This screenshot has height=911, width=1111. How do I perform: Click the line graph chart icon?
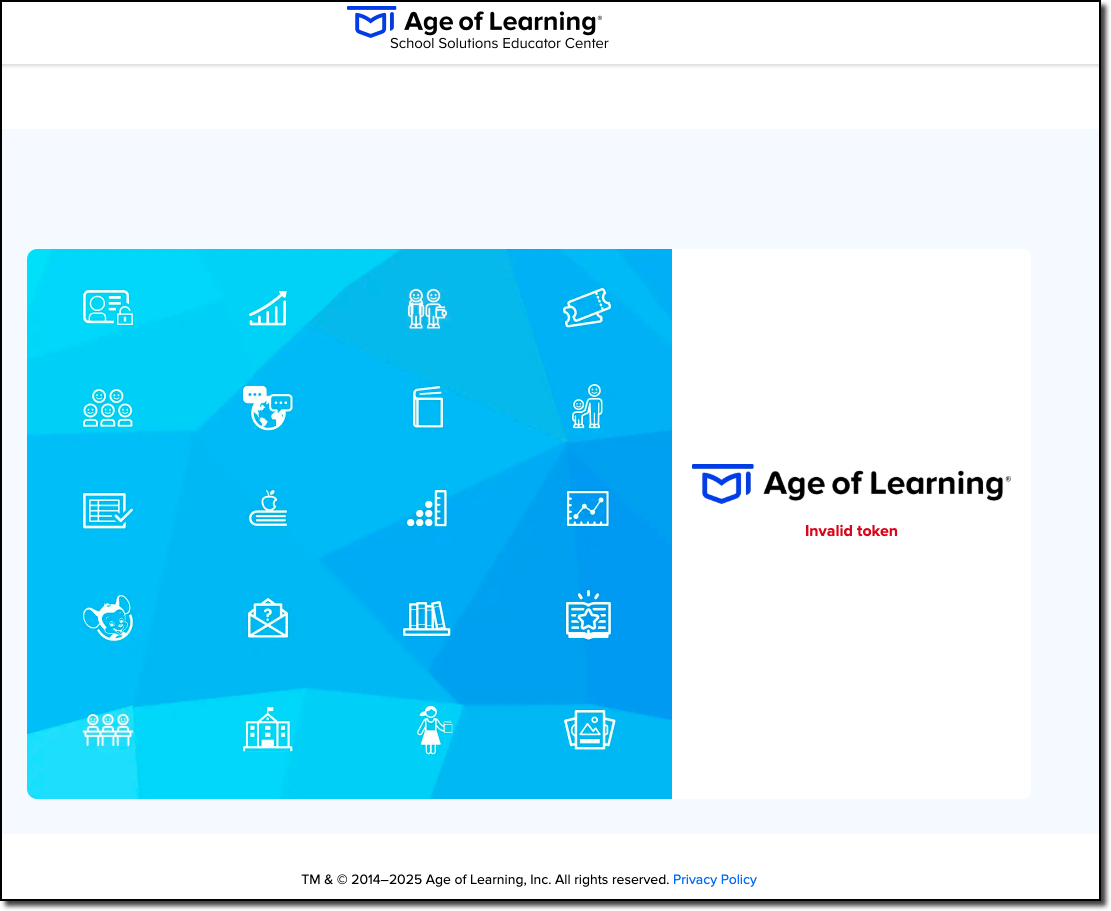(x=587, y=508)
